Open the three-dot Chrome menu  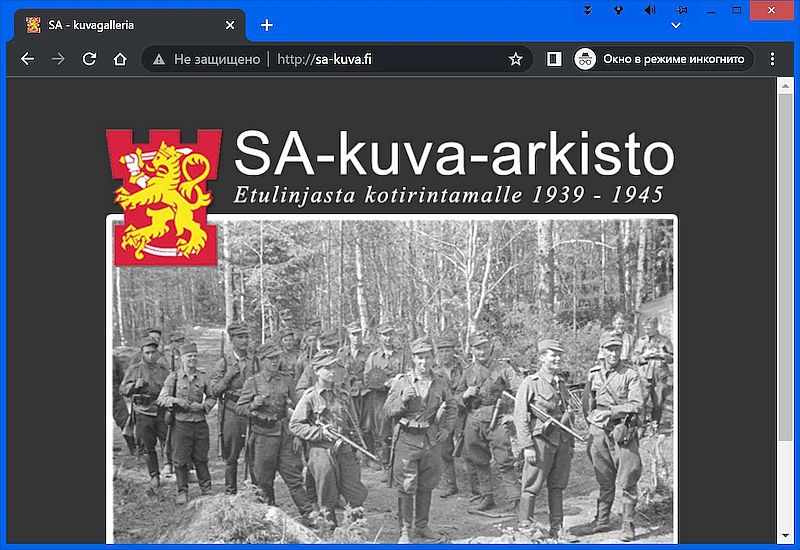[x=772, y=59]
